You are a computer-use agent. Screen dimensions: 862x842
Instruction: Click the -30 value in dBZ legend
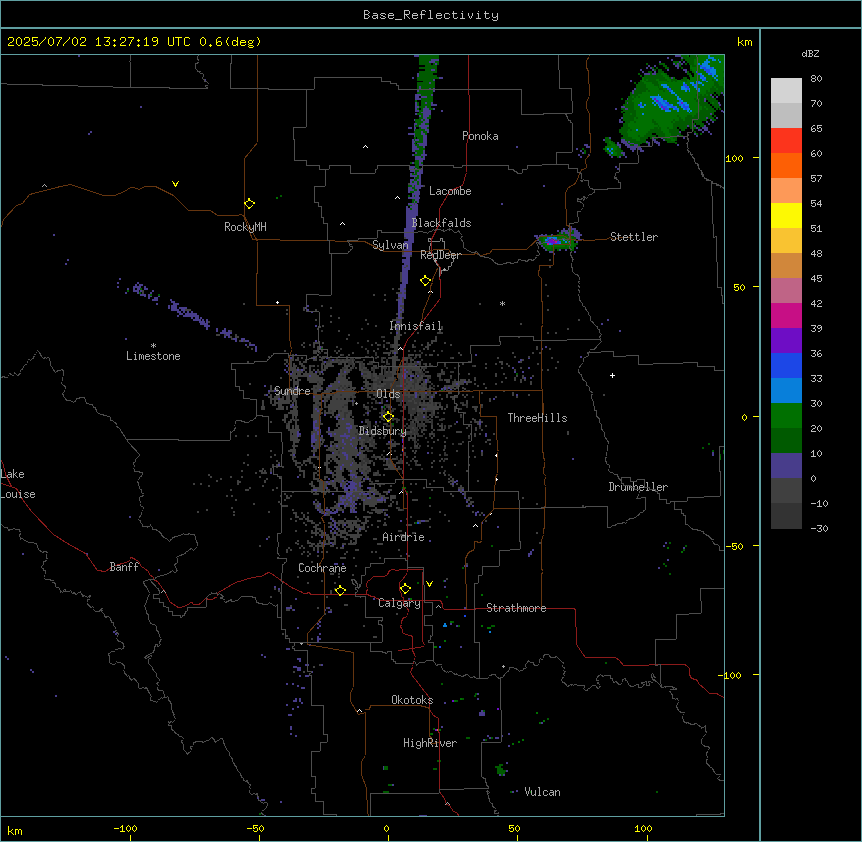(x=819, y=528)
